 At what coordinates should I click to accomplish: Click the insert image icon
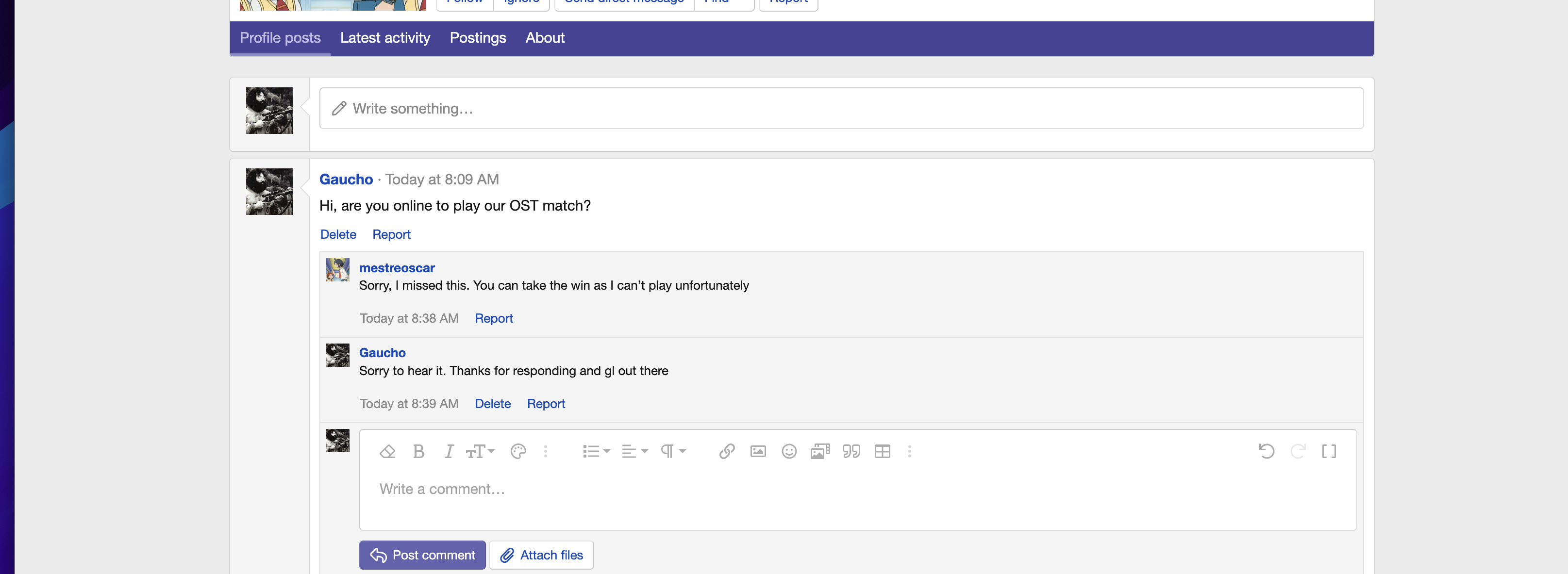(758, 451)
